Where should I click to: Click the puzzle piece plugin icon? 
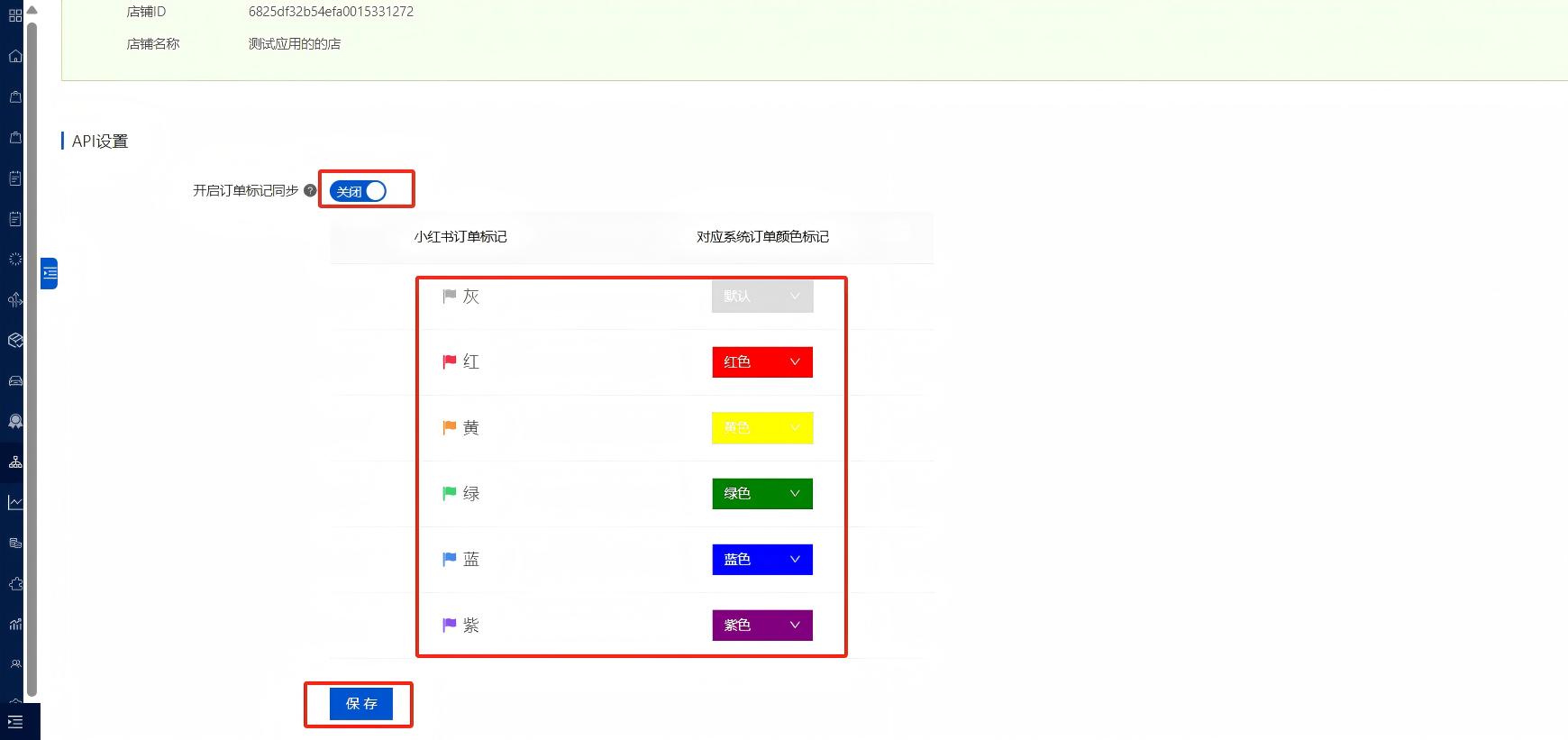point(15,583)
